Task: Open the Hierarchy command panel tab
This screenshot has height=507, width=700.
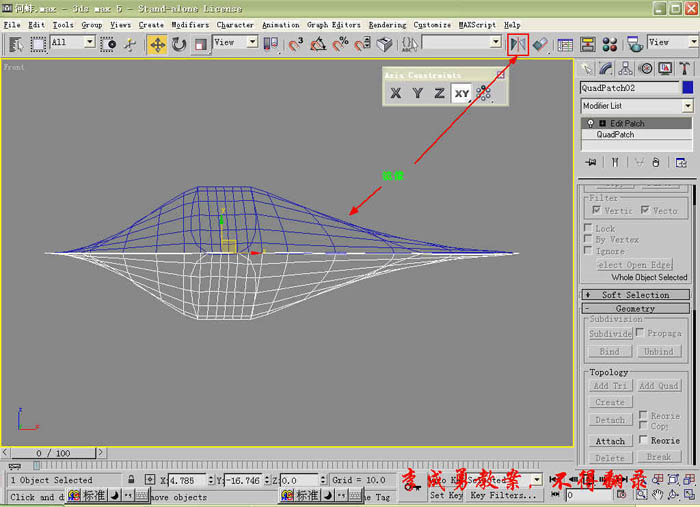Action: (625, 68)
